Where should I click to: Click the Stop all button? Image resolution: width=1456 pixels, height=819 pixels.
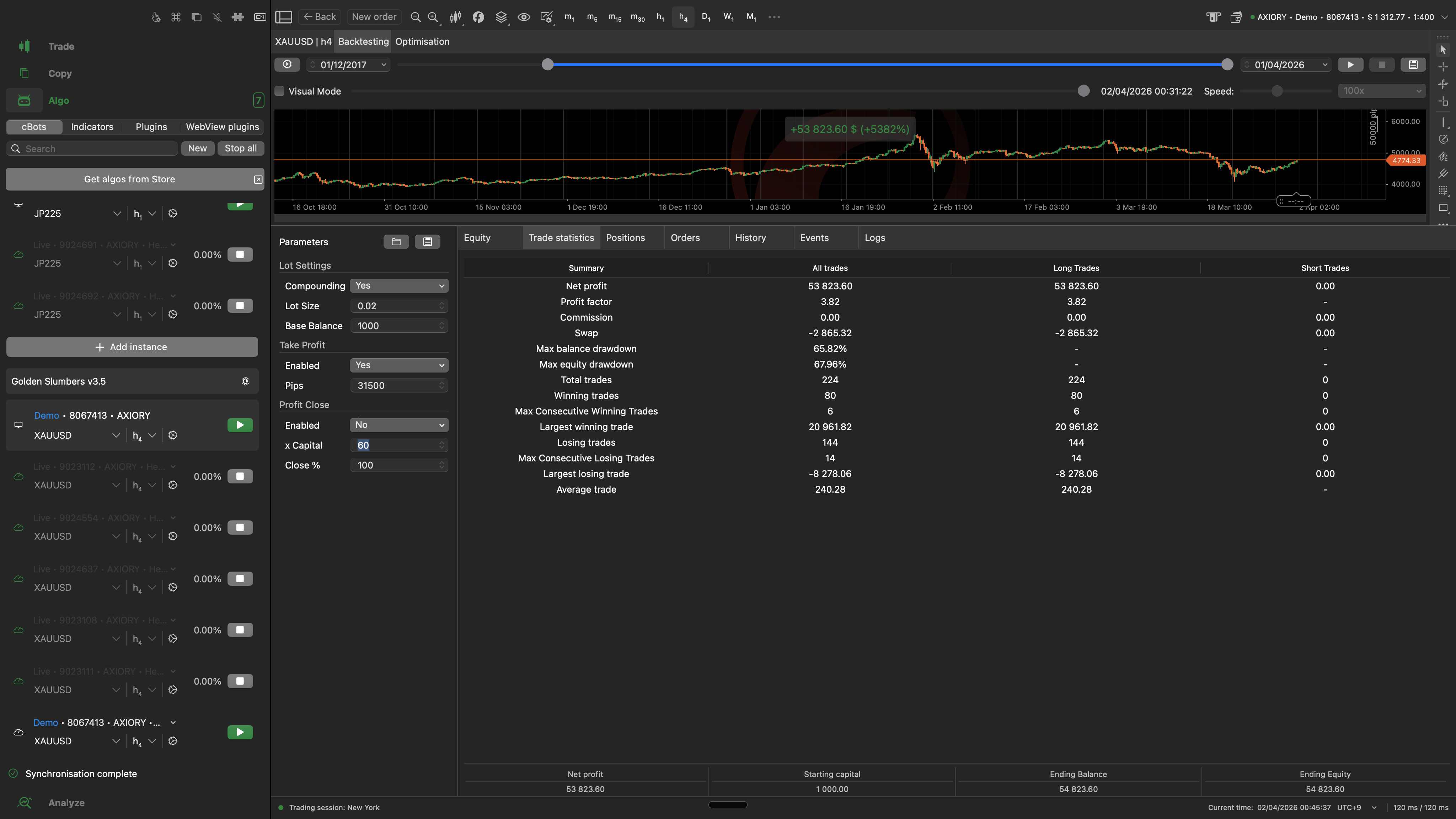[240, 148]
